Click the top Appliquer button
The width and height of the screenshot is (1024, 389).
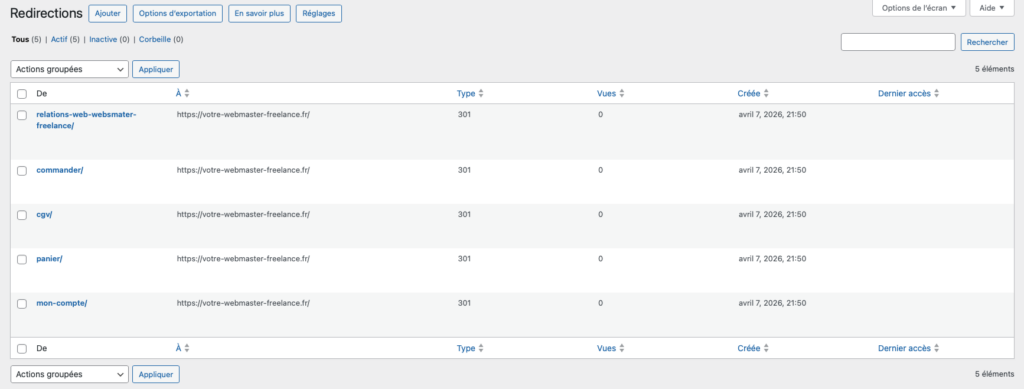tap(156, 69)
